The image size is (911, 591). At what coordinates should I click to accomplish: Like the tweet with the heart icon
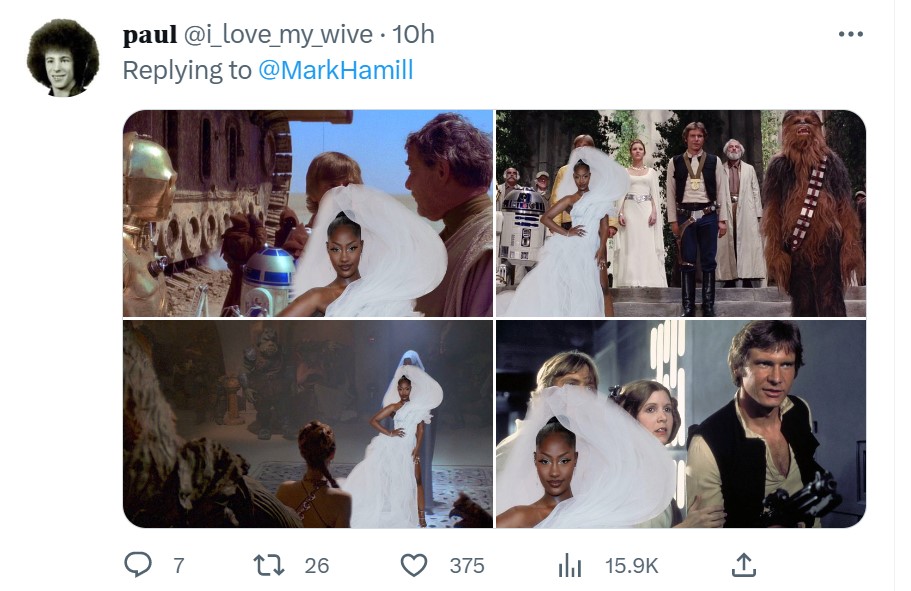tap(413, 566)
